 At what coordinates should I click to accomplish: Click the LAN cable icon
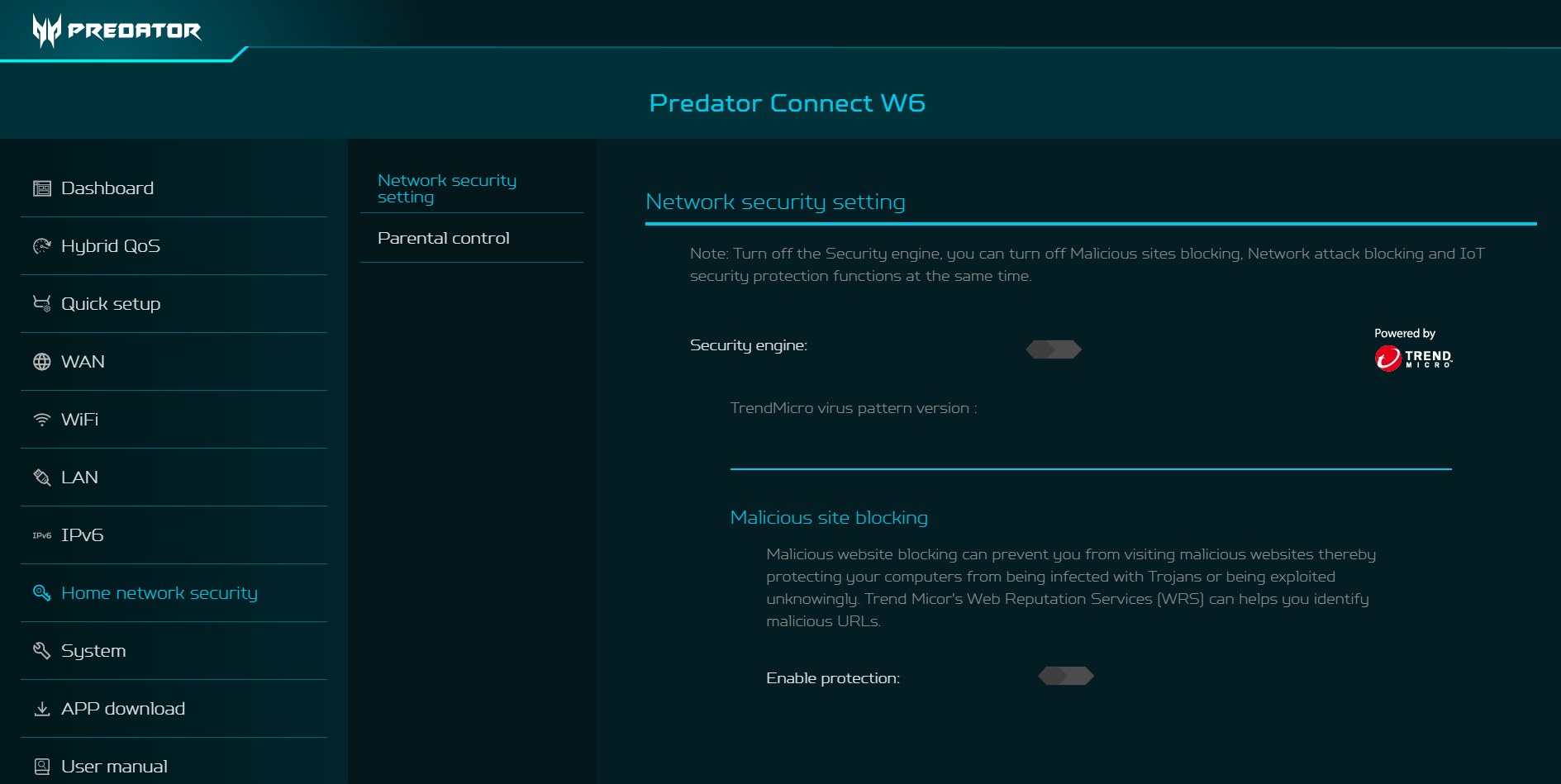click(x=41, y=478)
